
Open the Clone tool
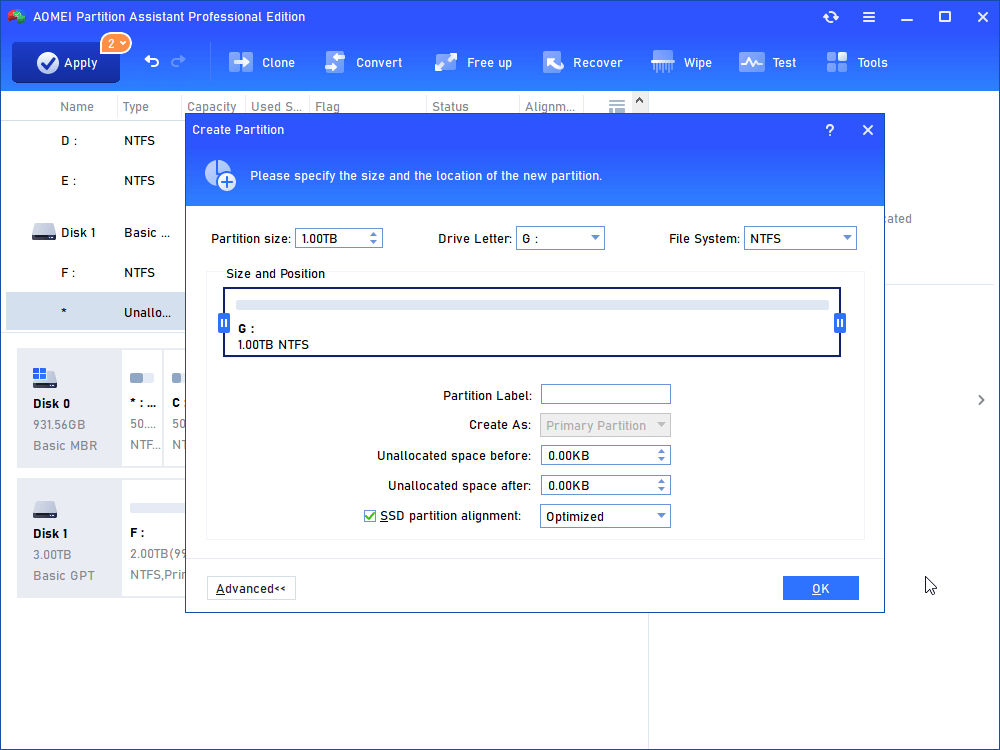tap(262, 62)
